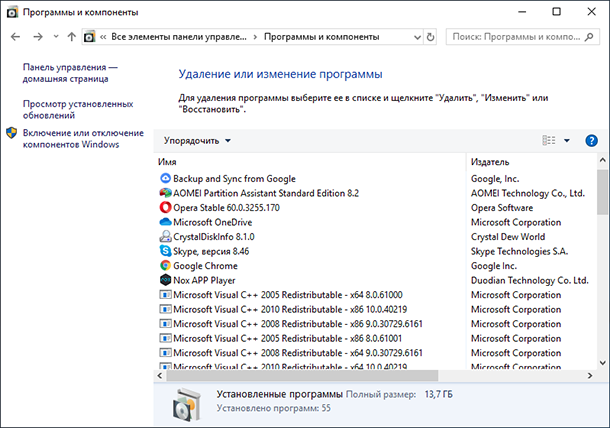Click the vertical scrollbar down arrow
The width and height of the screenshot is (610, 428).
pyautogui.click(x=603, y=363)
